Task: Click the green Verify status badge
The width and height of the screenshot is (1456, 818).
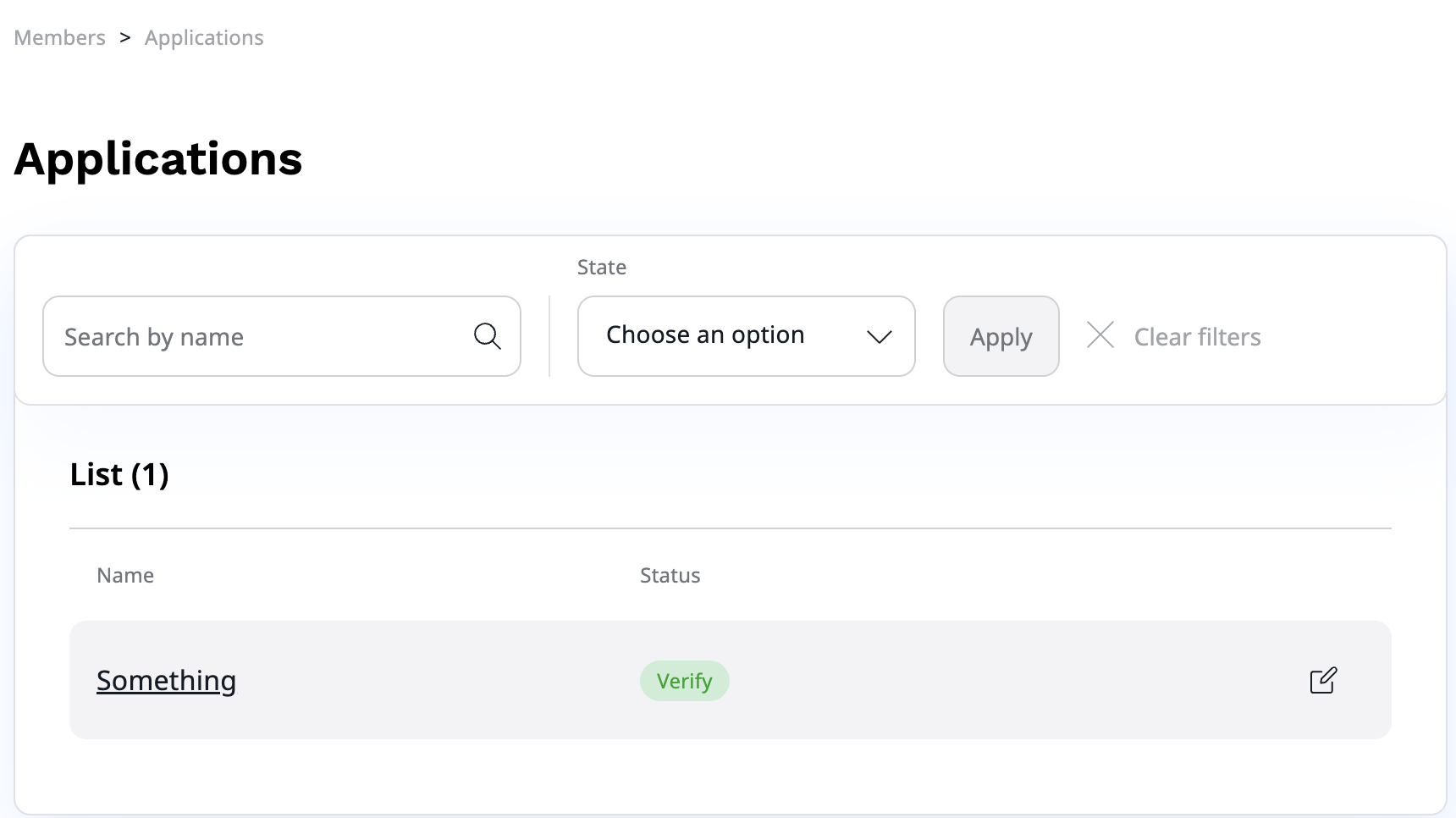Action: click(x=684, y=681)
